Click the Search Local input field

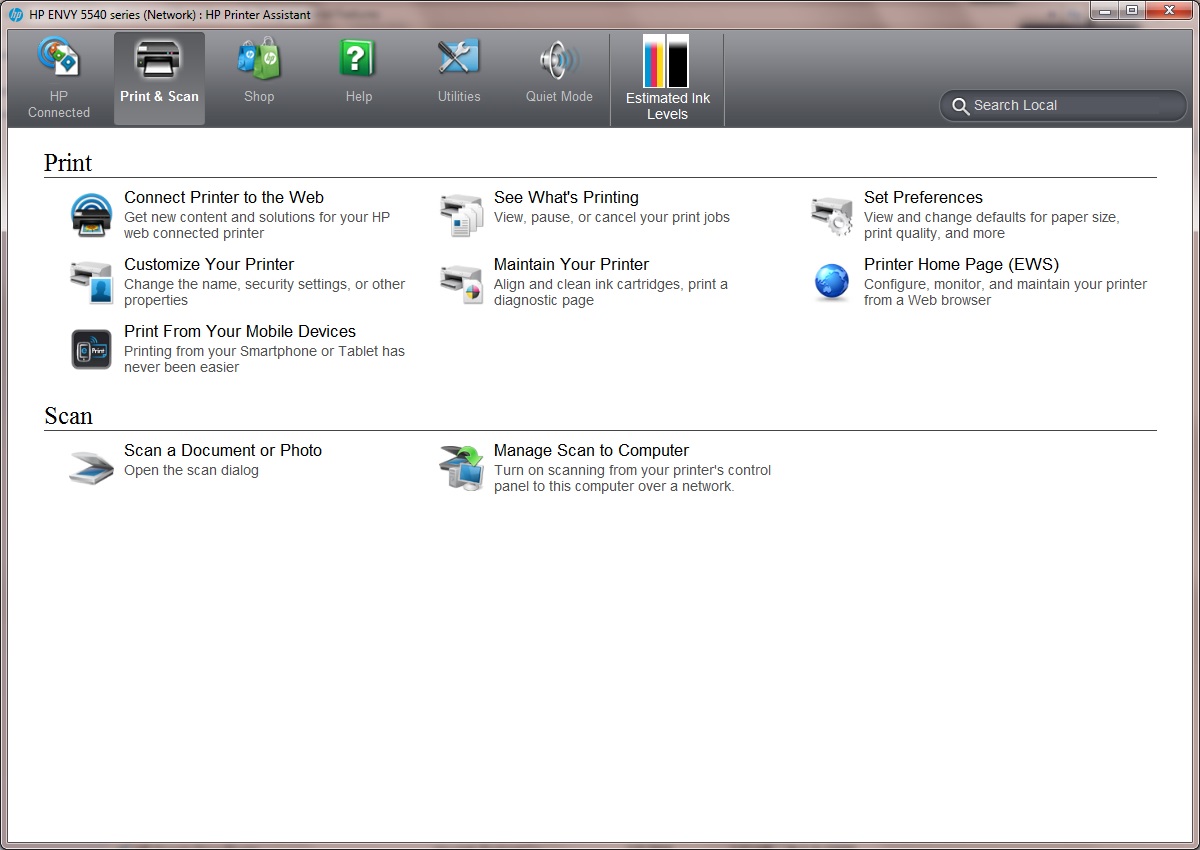[1070, 105]
